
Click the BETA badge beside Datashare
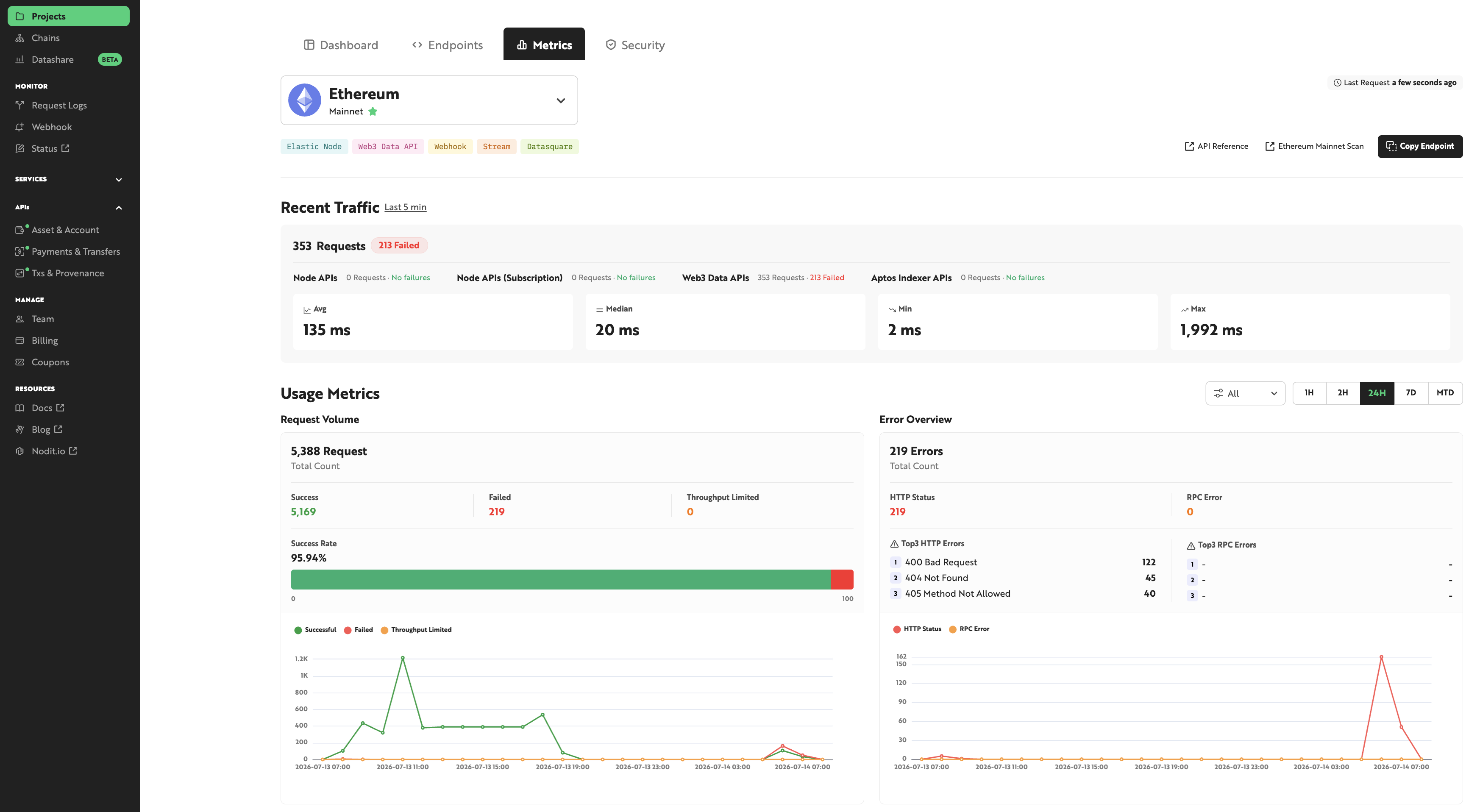[110, 59]
